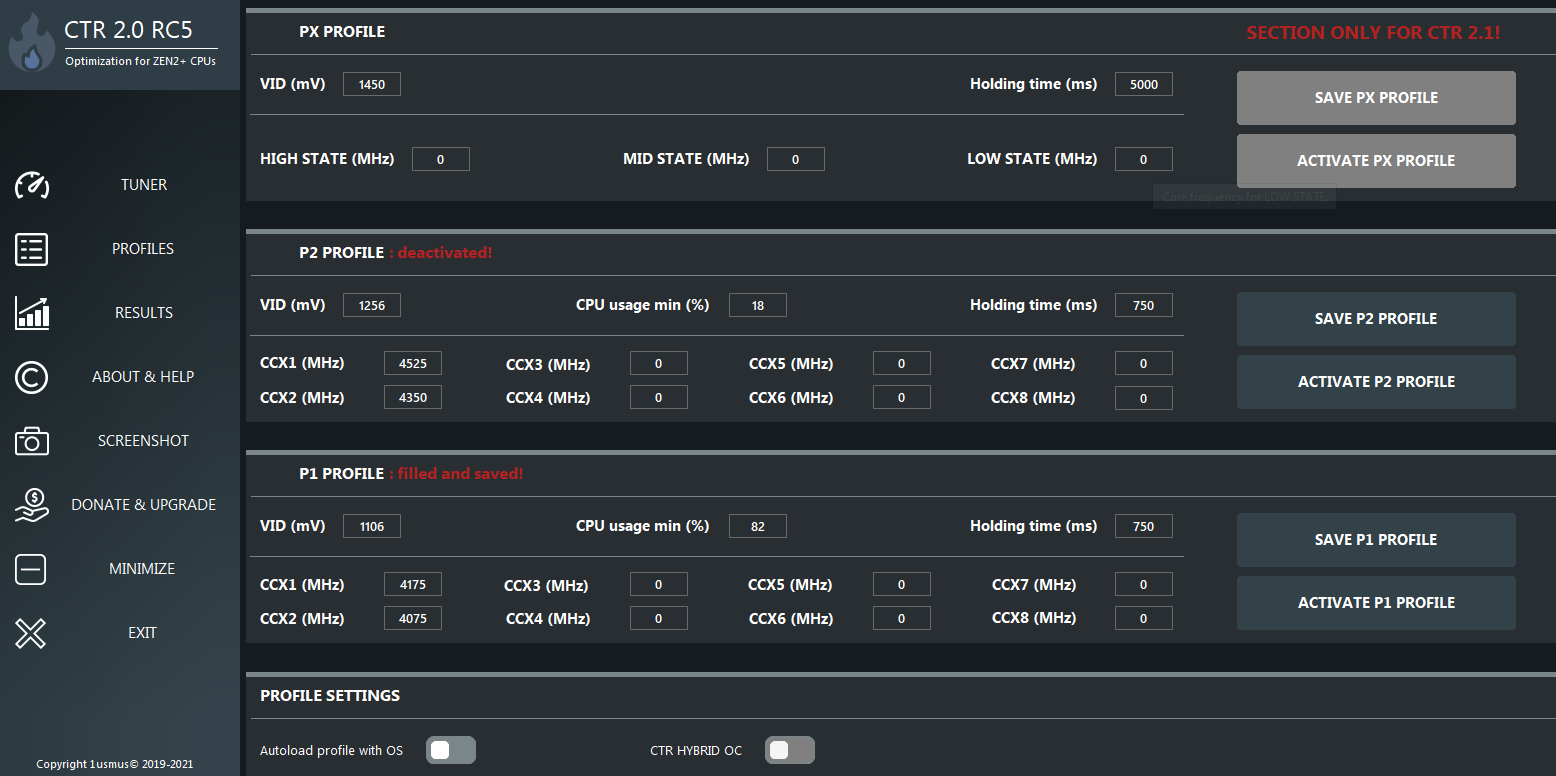
Task: Focus P2 CCX1 field 4525
Action: (413, 364)
